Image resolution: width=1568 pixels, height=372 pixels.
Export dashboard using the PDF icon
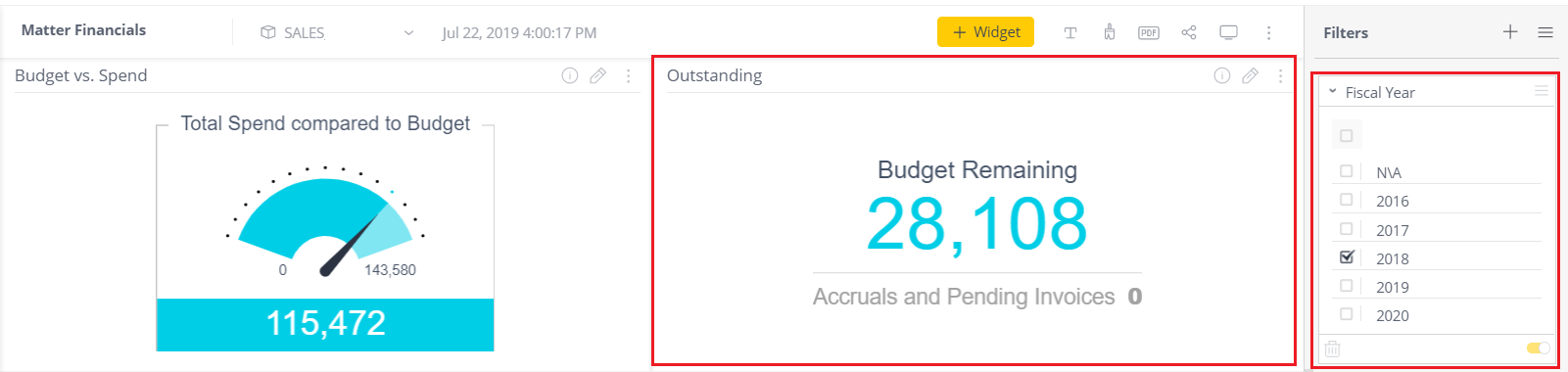coord(1149,32)
